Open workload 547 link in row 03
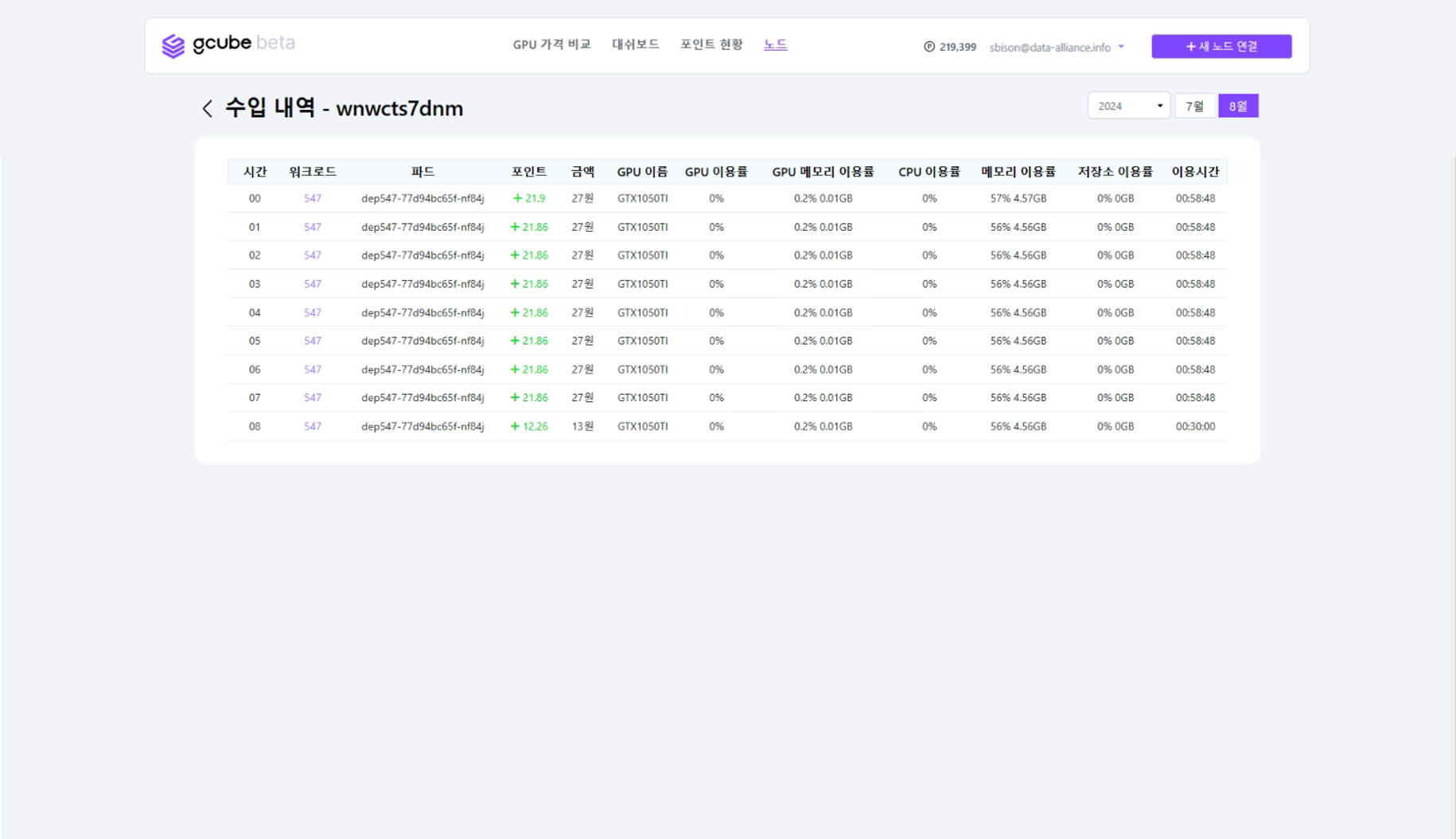This screenshot has width=1456, height=839. point(312,284)
